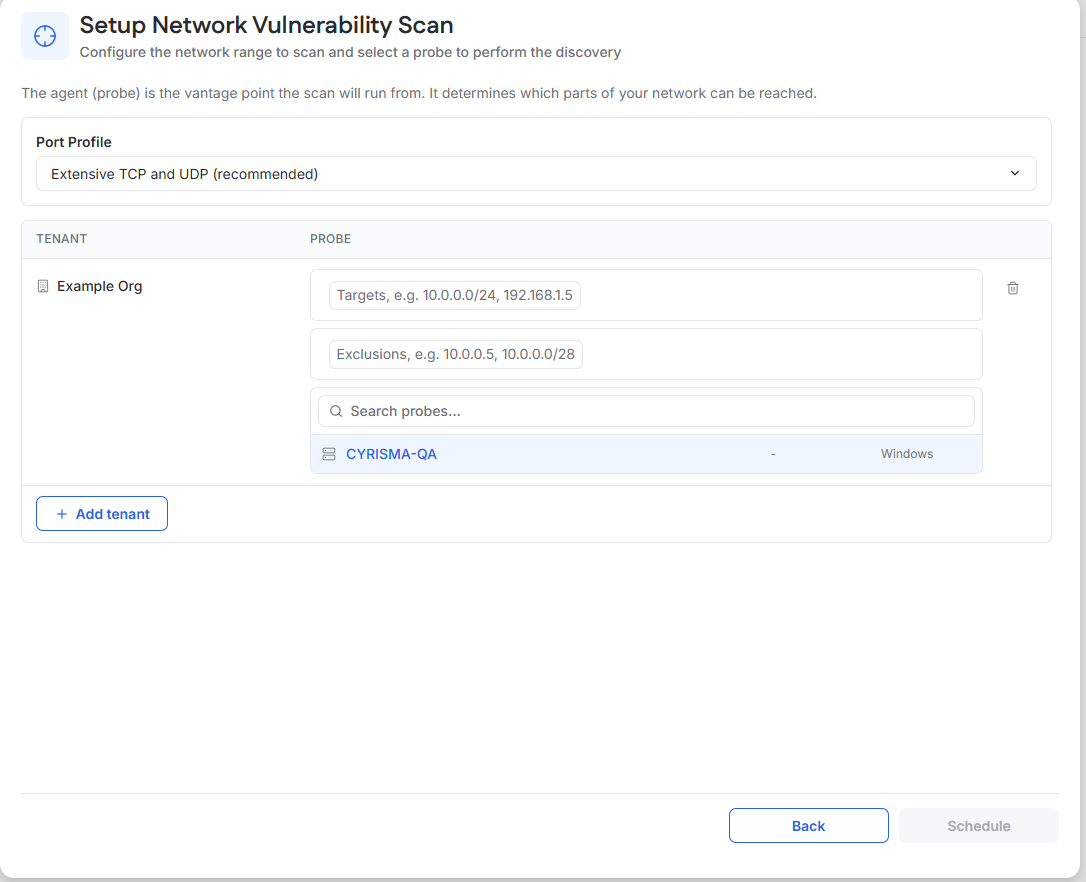Image resolution: width=1086 pixels, height=882 pixels.
Task: Click the Schedule button
Action: click(979, 826)
